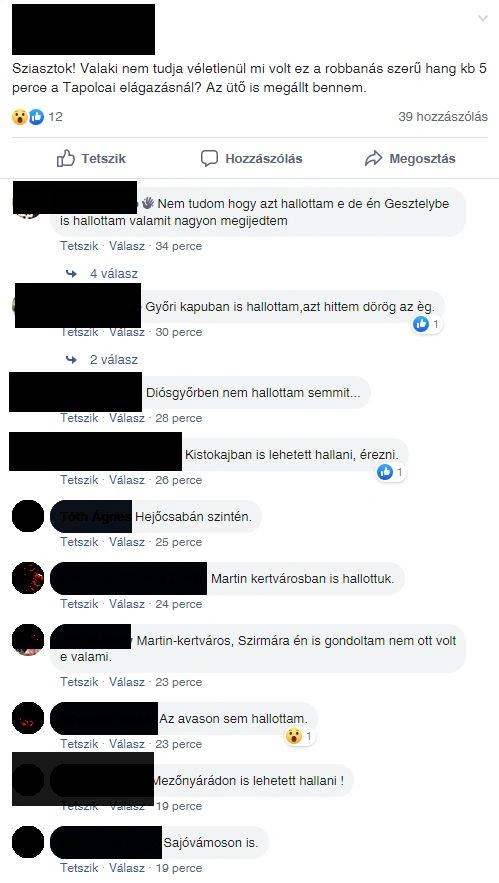This screenshot has height=883, width=499.
Task: Click Válasz under Martin kertvárosban is hallottuk
Action: [127, 604]
